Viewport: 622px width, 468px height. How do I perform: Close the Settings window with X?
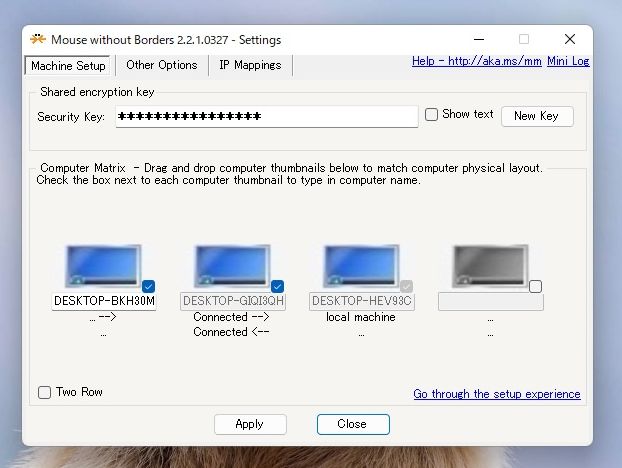pos(570,39)
